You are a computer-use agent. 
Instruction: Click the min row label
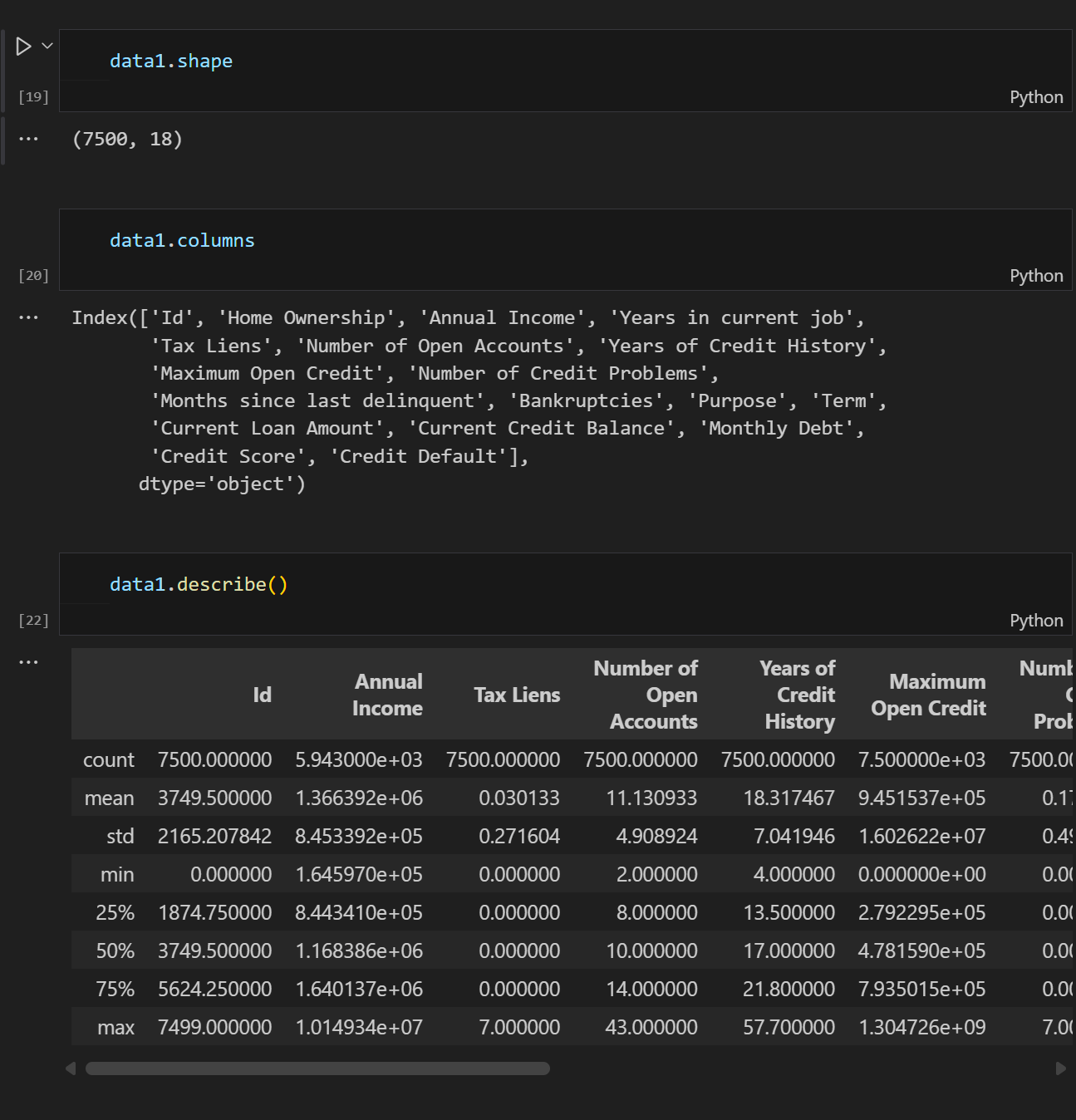click(x=117, y=875)
